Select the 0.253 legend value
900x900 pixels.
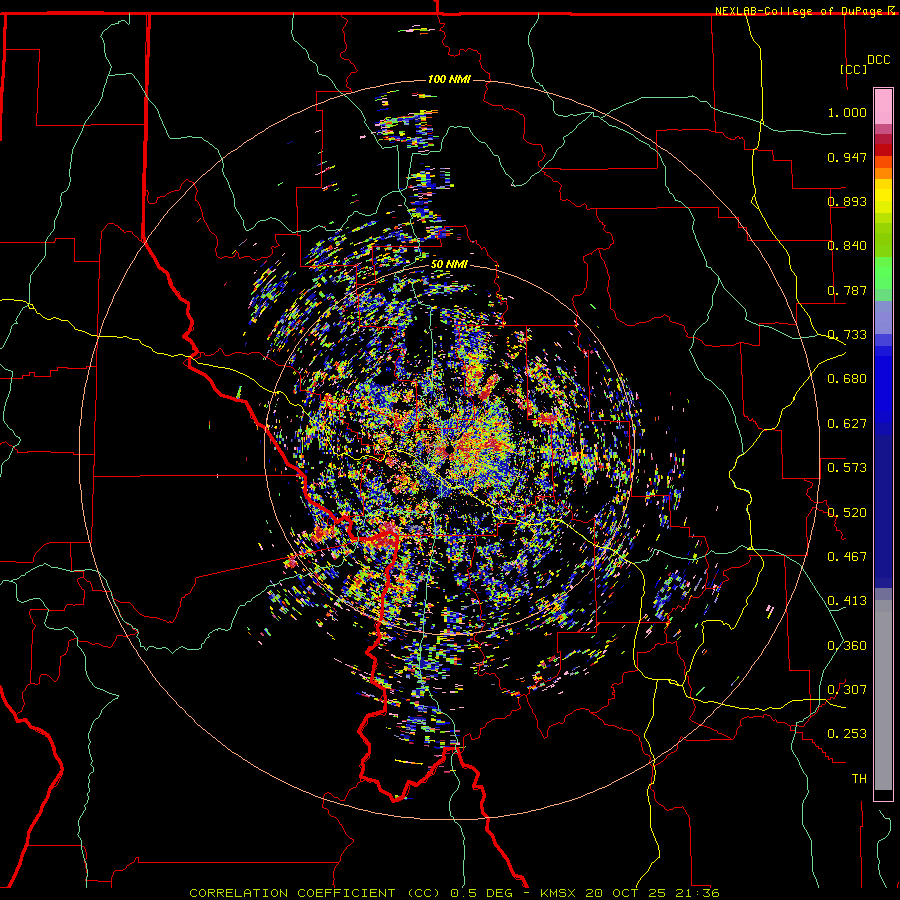847,734
